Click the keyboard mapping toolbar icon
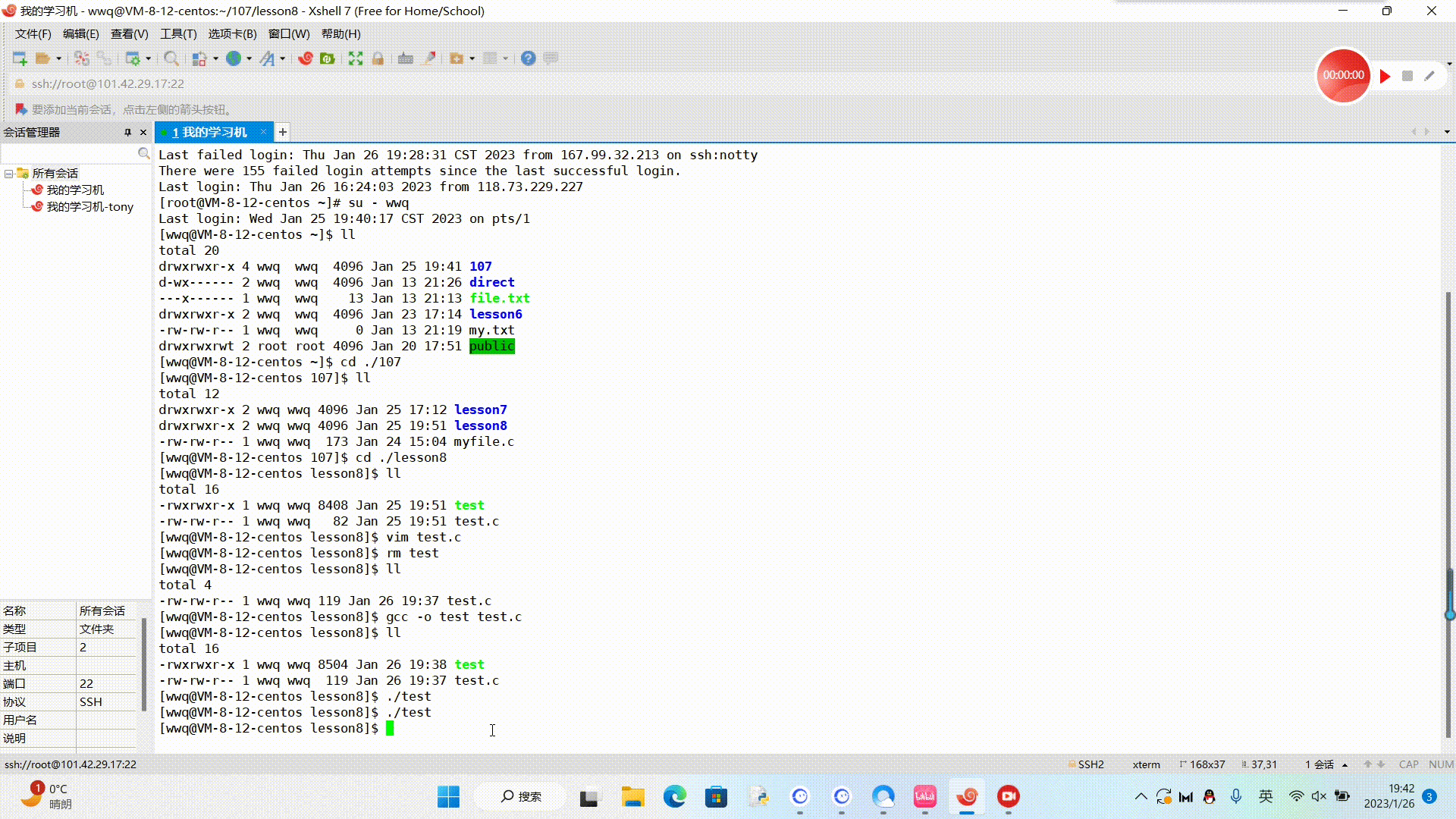 pos(406,58)
